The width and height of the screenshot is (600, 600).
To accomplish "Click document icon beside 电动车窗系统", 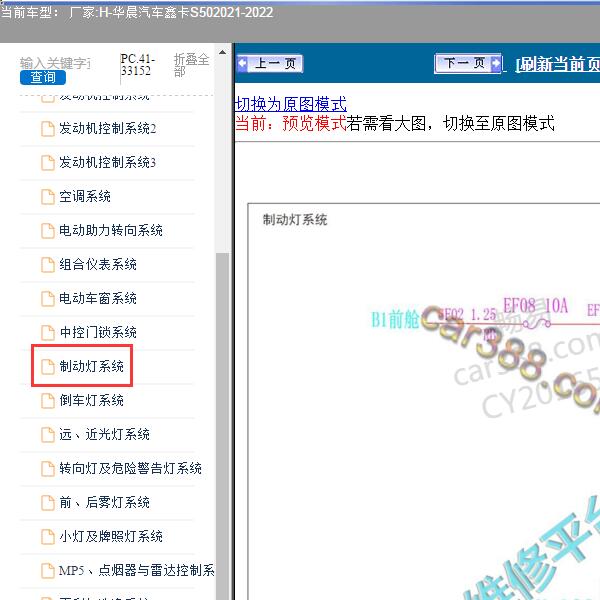I will (48, 298).
